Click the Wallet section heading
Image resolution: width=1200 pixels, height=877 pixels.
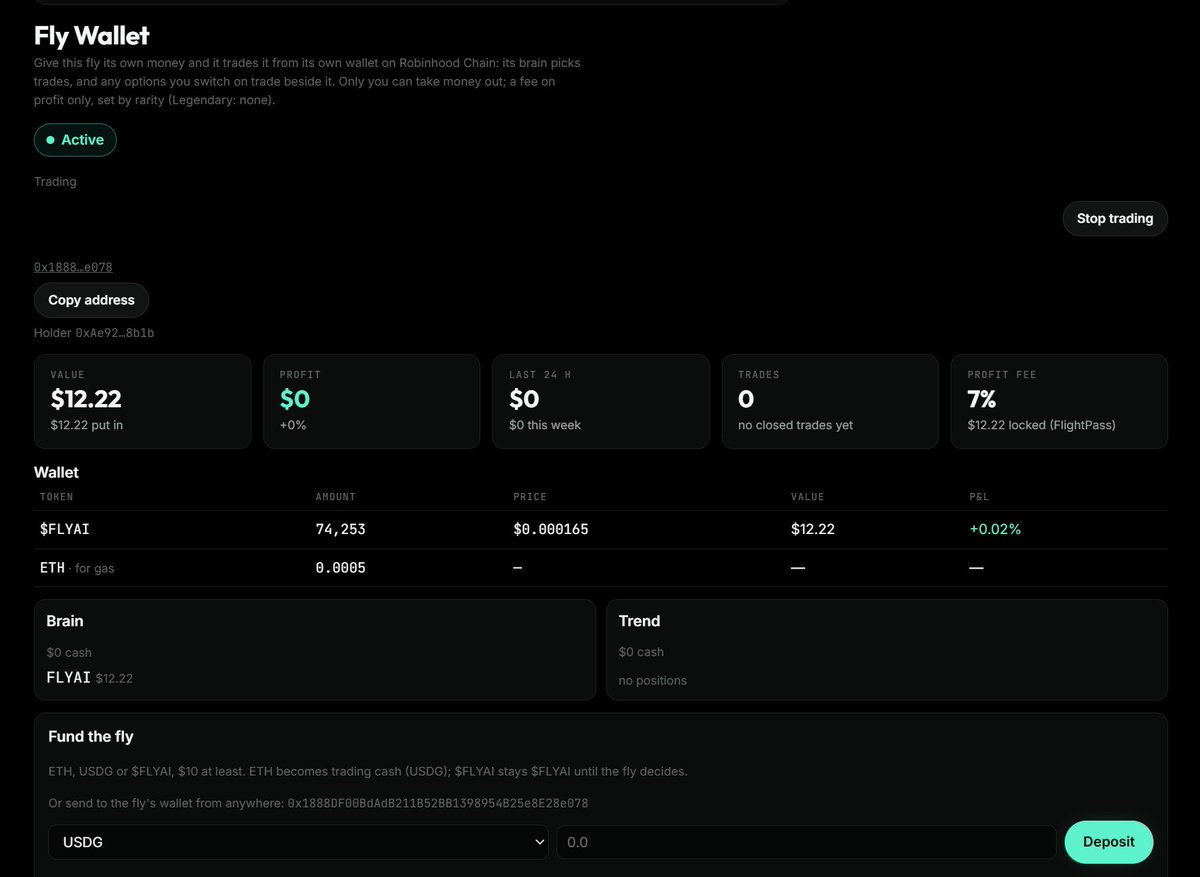(x=56, y=472)
